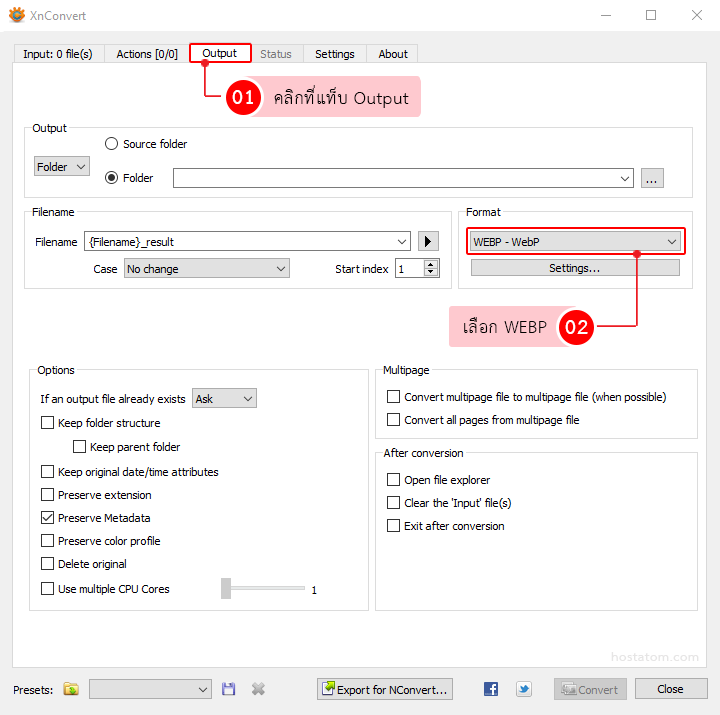Viewport: 720px width, 715px height.
Task: Click the filename pattern arrow button
Action: [428, 241]
